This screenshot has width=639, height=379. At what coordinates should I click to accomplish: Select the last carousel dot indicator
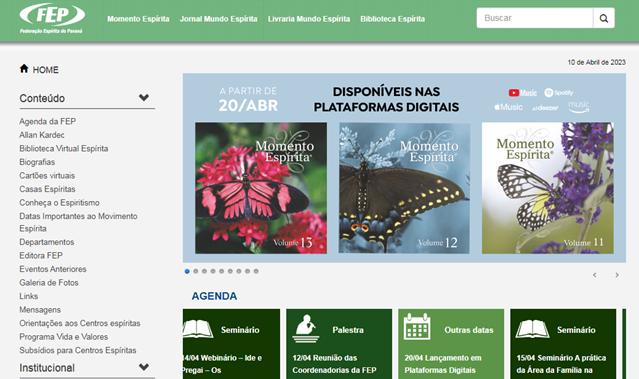point(256,271)
